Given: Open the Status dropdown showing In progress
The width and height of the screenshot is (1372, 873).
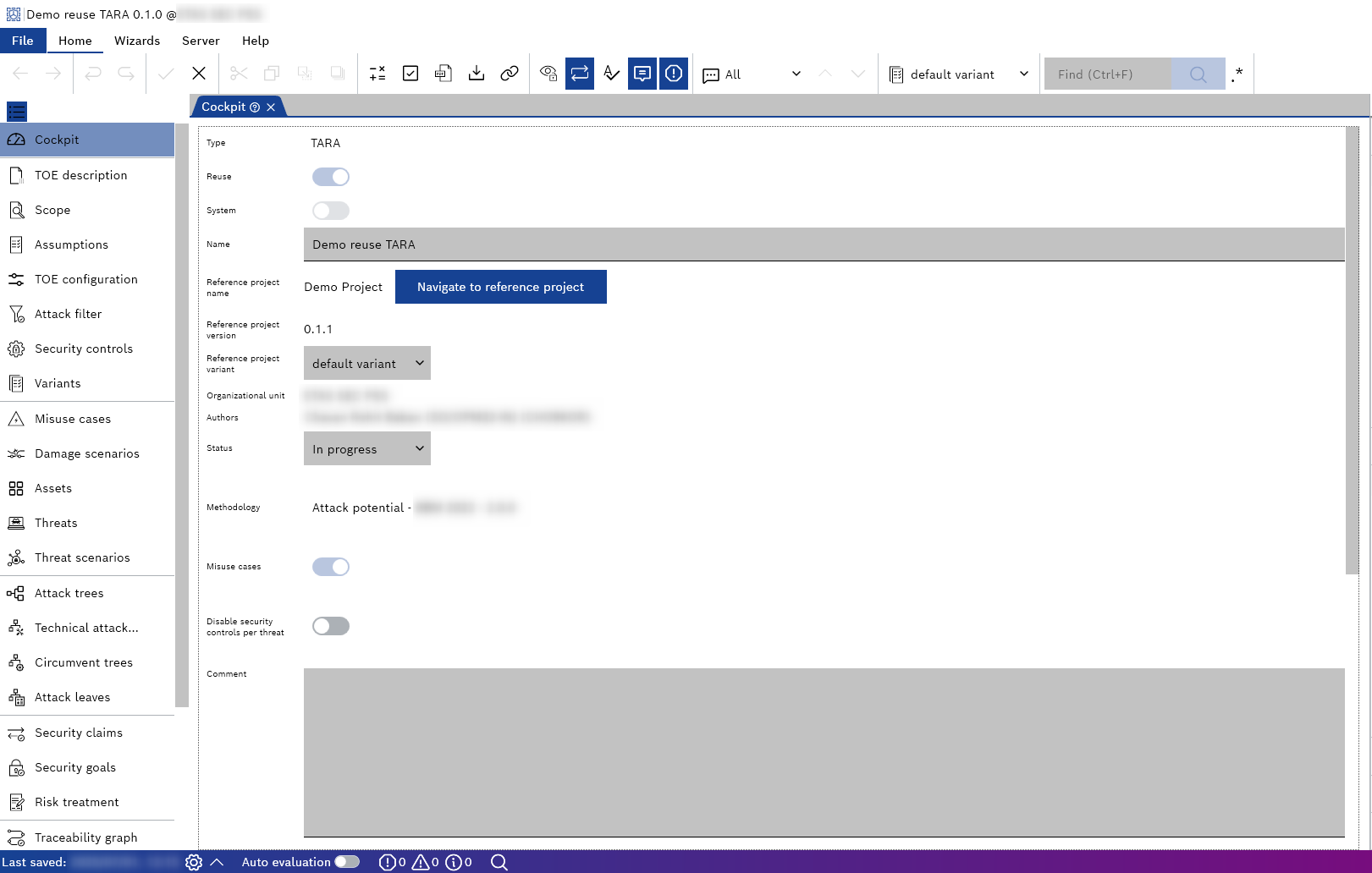Looking at the screenshot, I should (366, 449).
